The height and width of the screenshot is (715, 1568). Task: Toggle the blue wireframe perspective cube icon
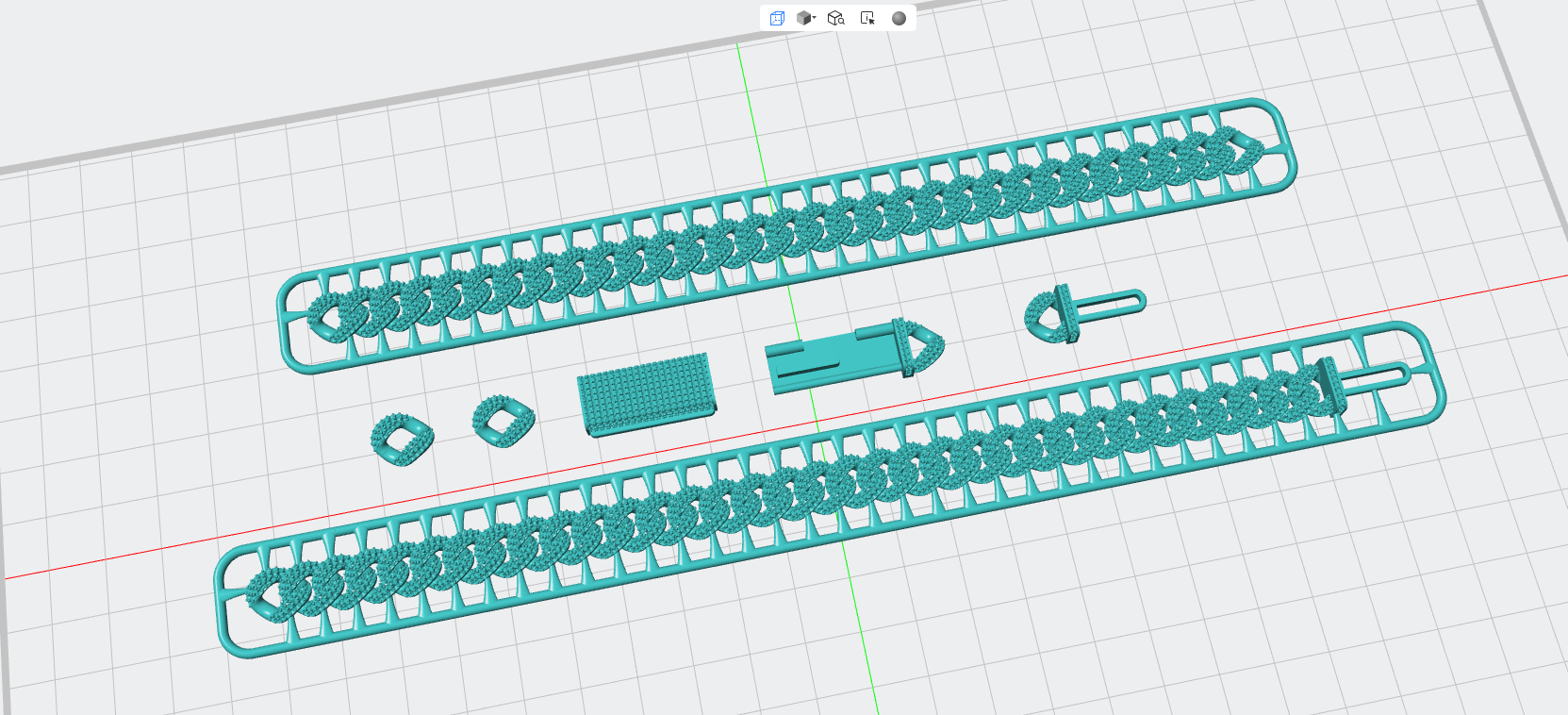777,19
